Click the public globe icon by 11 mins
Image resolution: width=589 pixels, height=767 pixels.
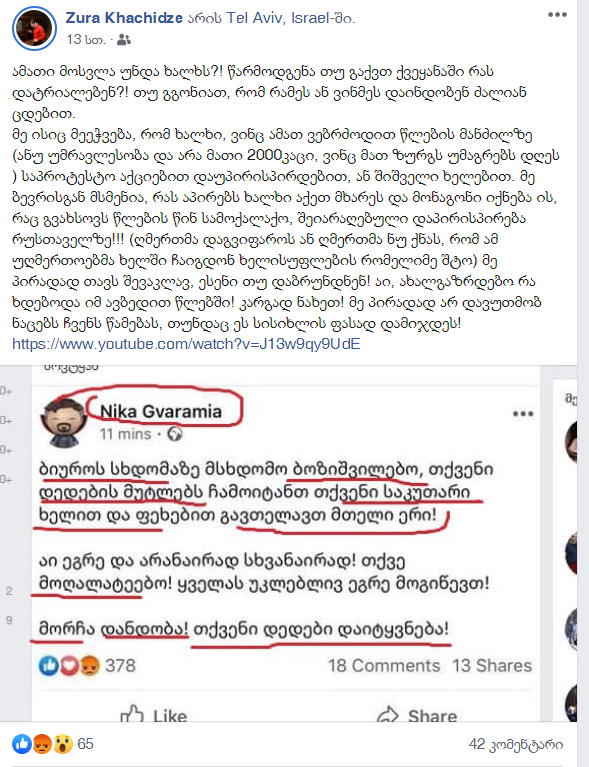[175, 434]
